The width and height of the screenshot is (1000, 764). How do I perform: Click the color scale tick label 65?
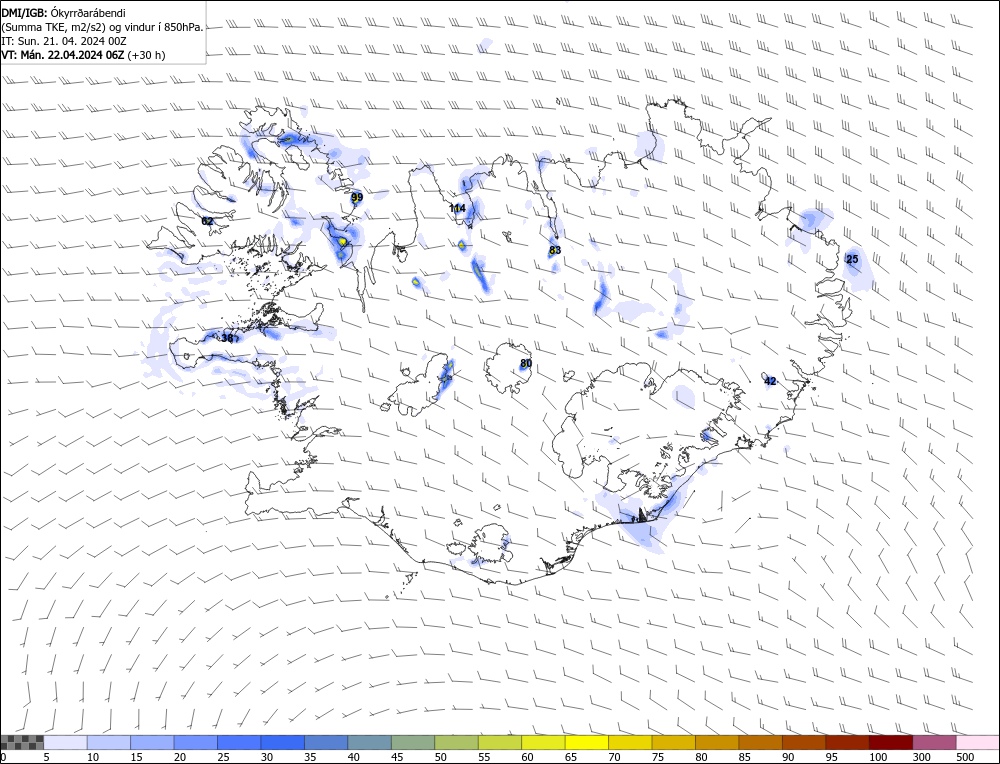pos(571,757)
